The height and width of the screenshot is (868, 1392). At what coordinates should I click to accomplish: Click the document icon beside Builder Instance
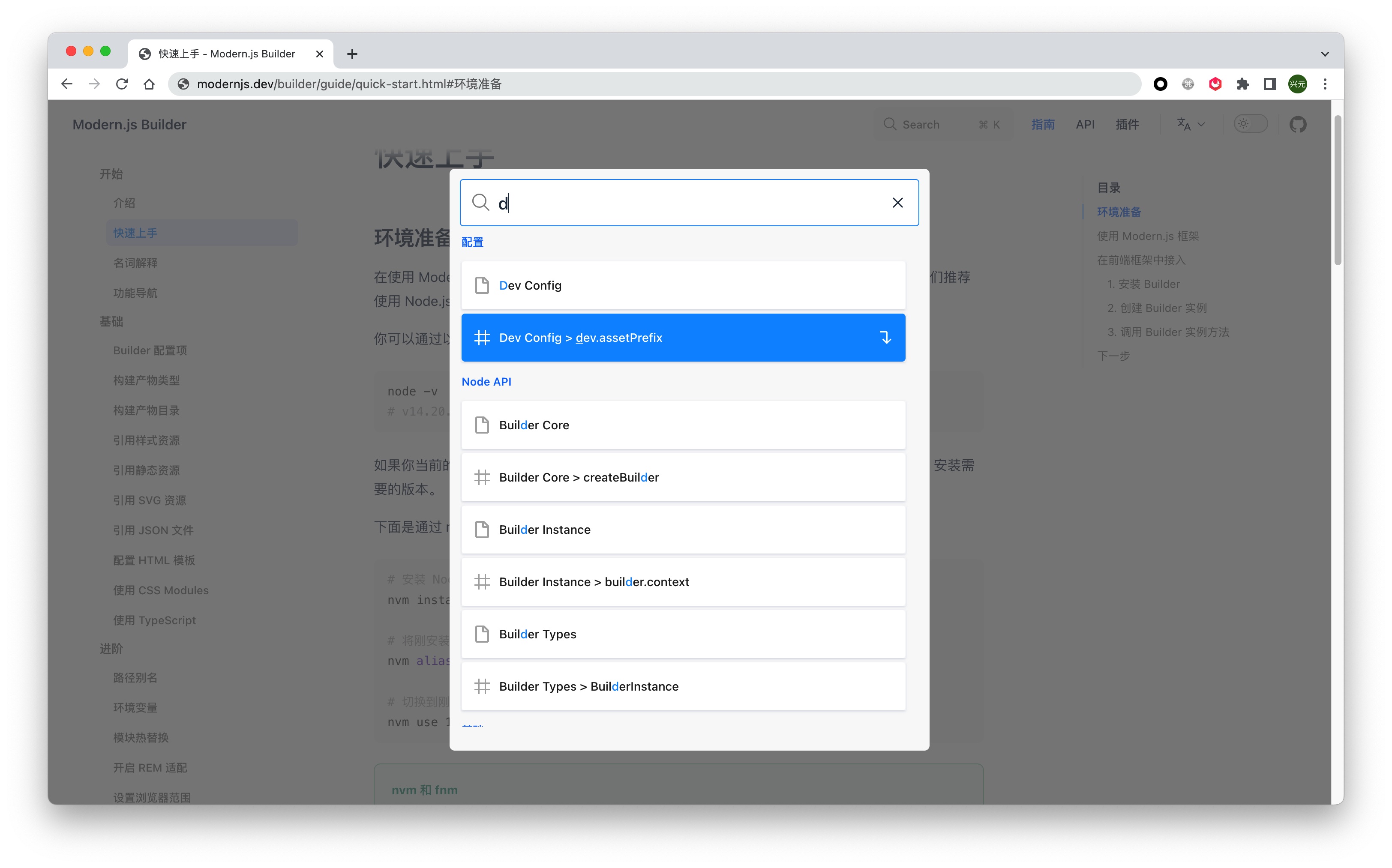(x=482, y=529)
